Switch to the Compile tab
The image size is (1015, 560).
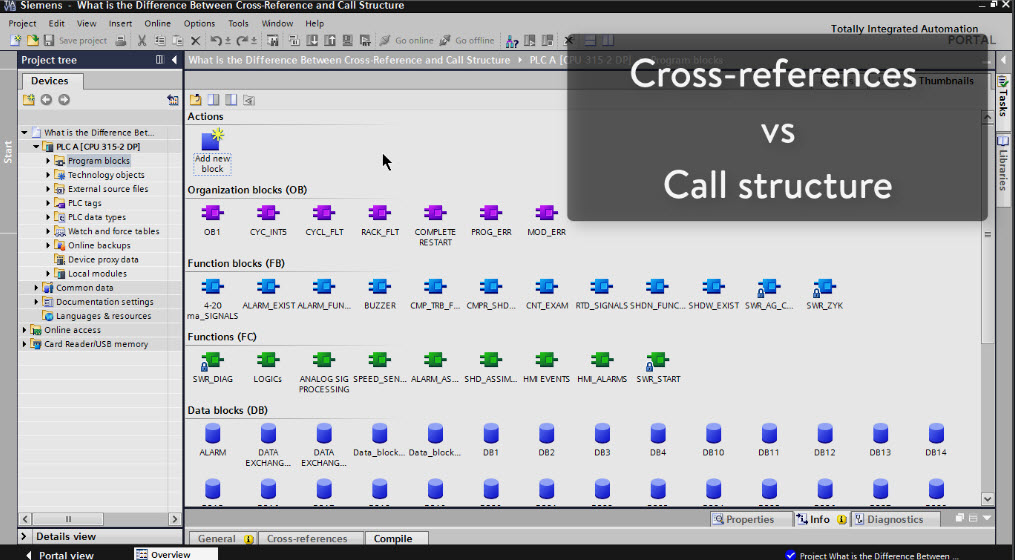[393, 539]
